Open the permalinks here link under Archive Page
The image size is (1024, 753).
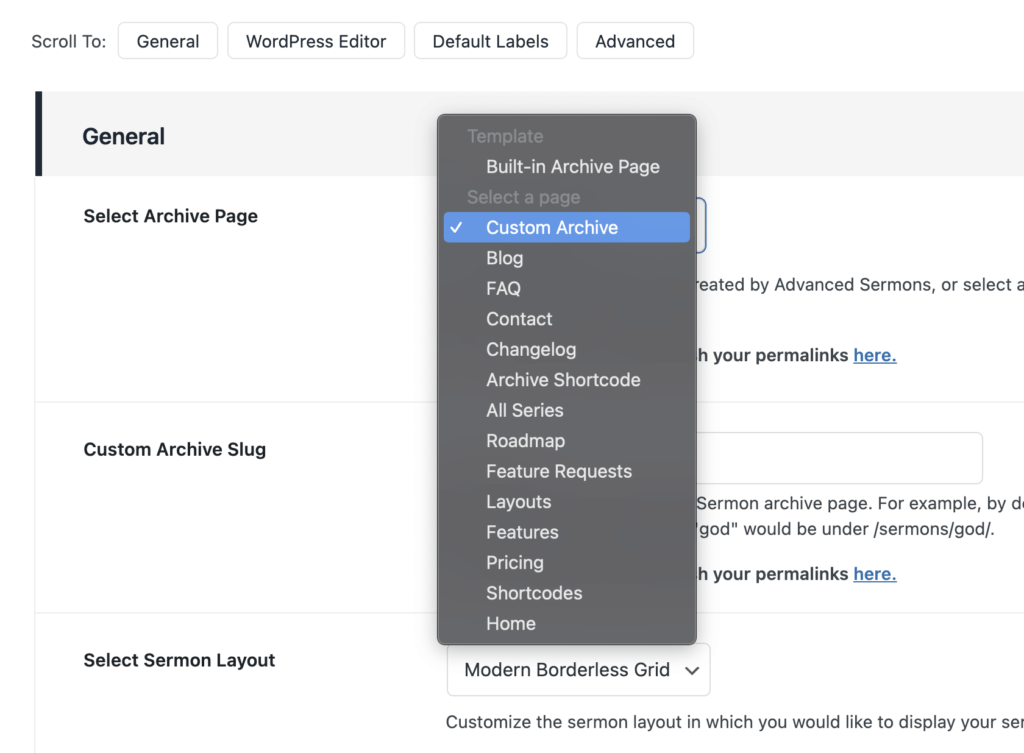coord(874,355)
